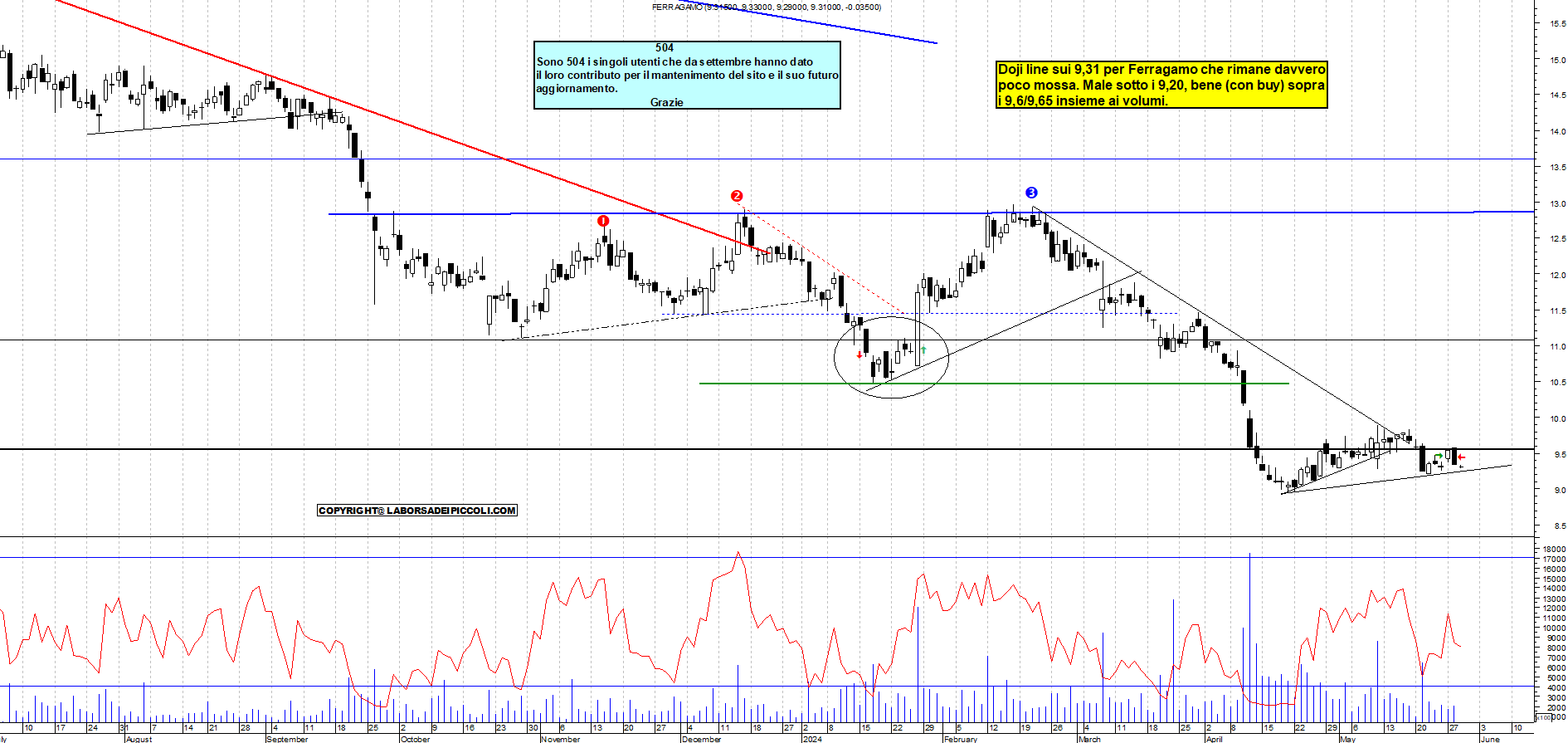Click the 13.5 price axis label
This screenshot has height=743, width=1568.
tap(1558, 168)
